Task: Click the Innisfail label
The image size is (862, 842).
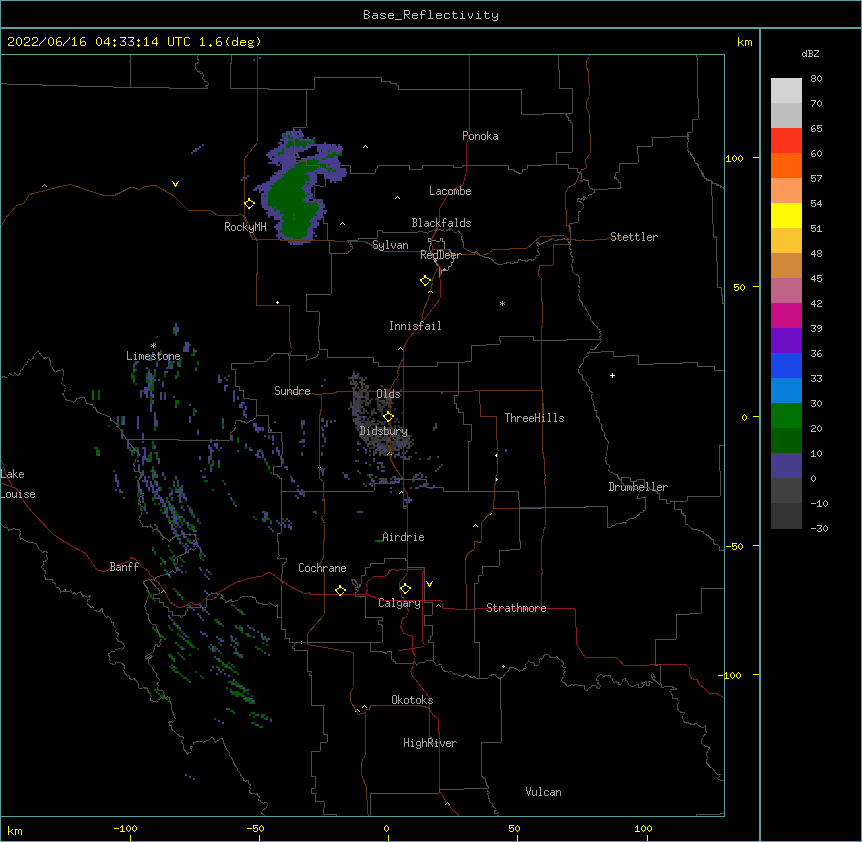Action: point(415,326)
